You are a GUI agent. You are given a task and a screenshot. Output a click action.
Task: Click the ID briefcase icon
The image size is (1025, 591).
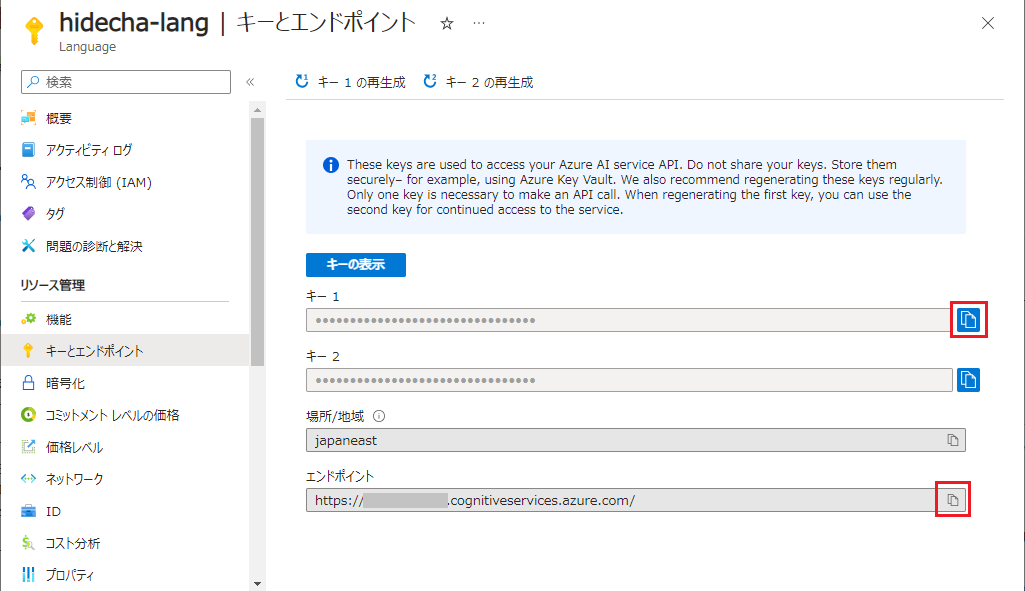(28, 511)
